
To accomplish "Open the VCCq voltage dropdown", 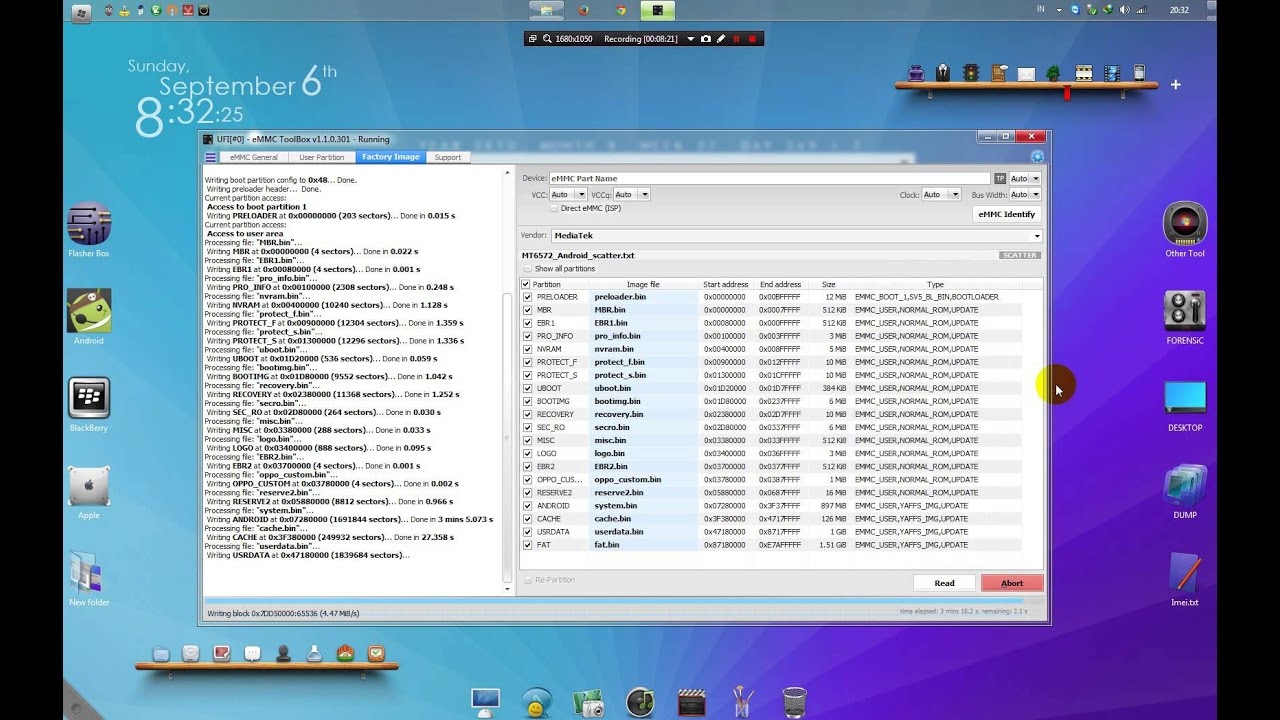I will [632, 194].
